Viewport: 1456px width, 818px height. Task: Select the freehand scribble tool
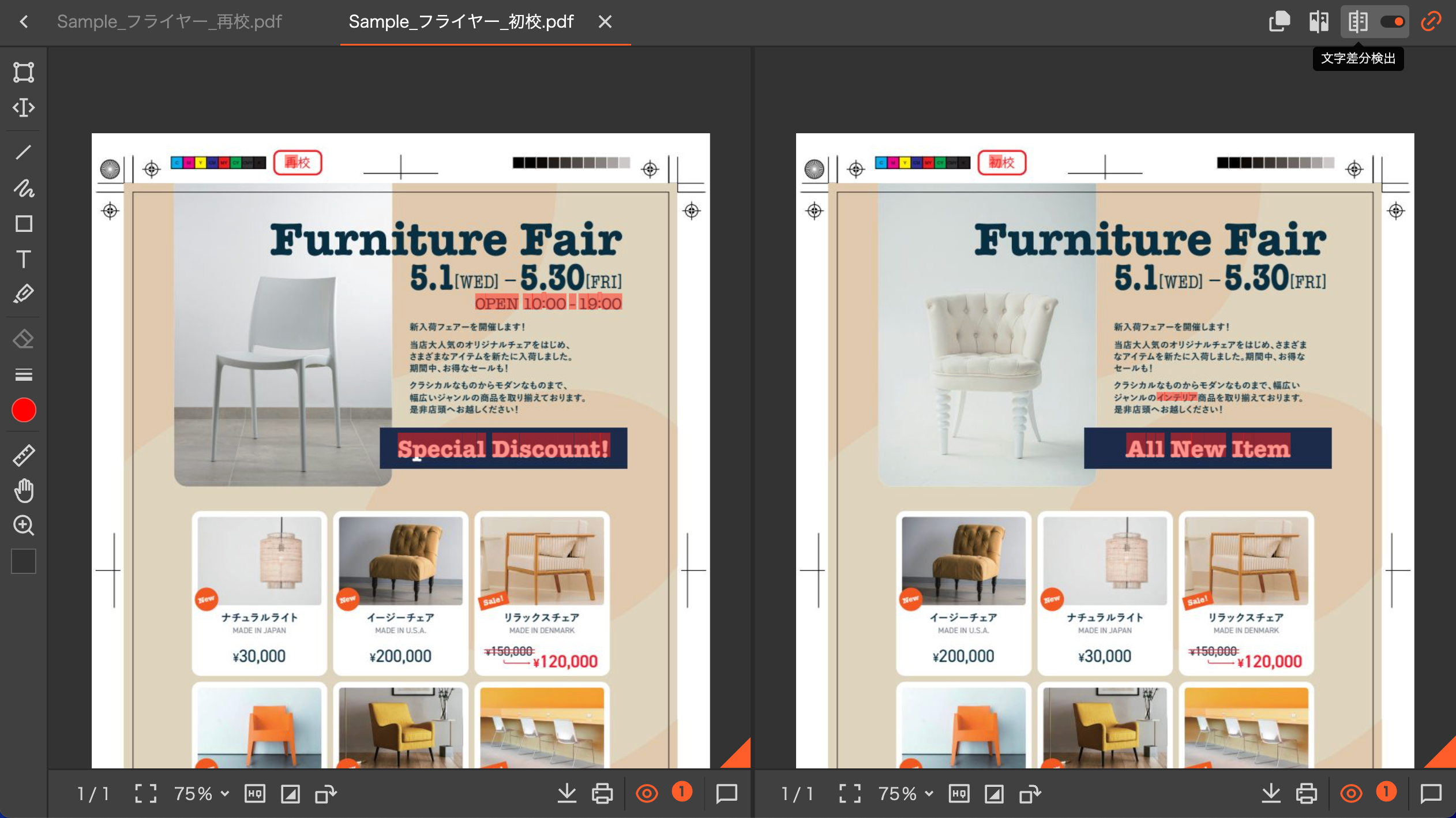point(24,188)
